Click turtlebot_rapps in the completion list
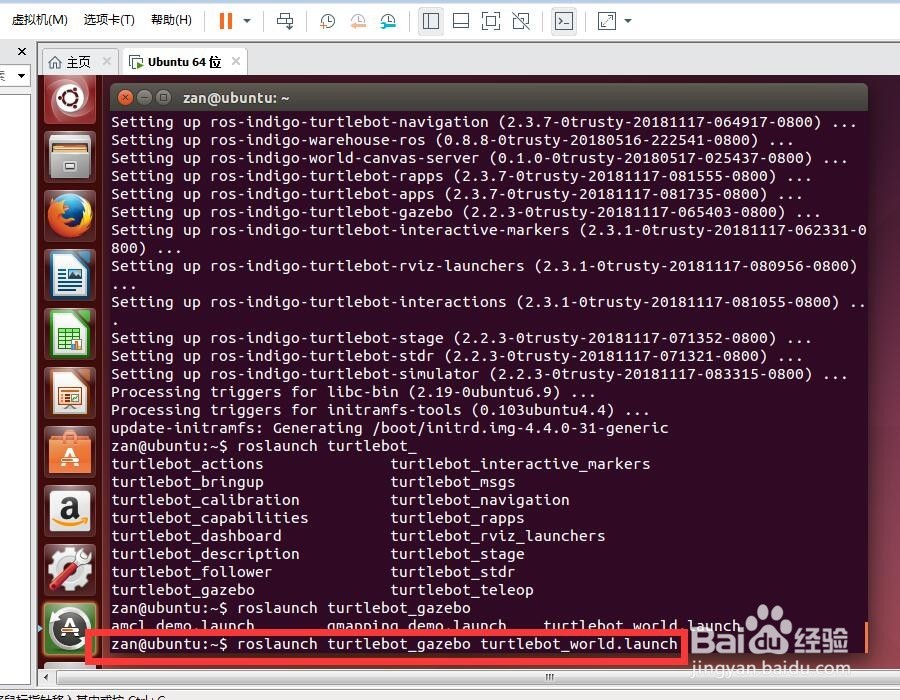Image resolution: width=900 pixels, height=700 pixels. coord(457,518)
